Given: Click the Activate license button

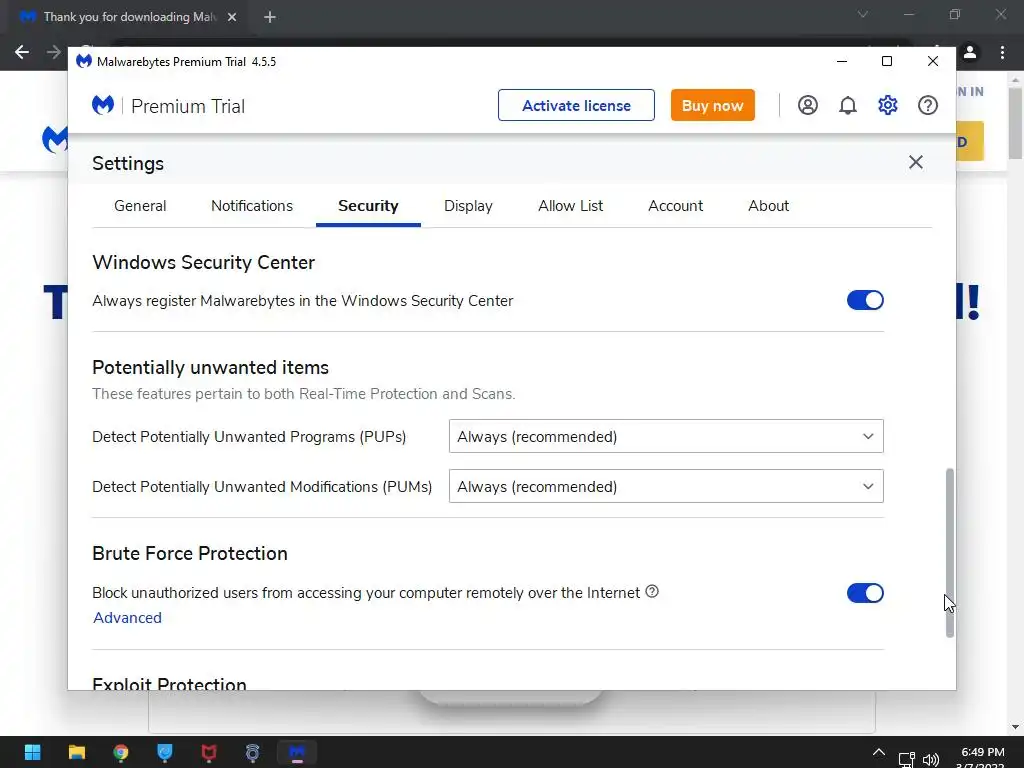Looking at the screenshot, I should [576, 105].
